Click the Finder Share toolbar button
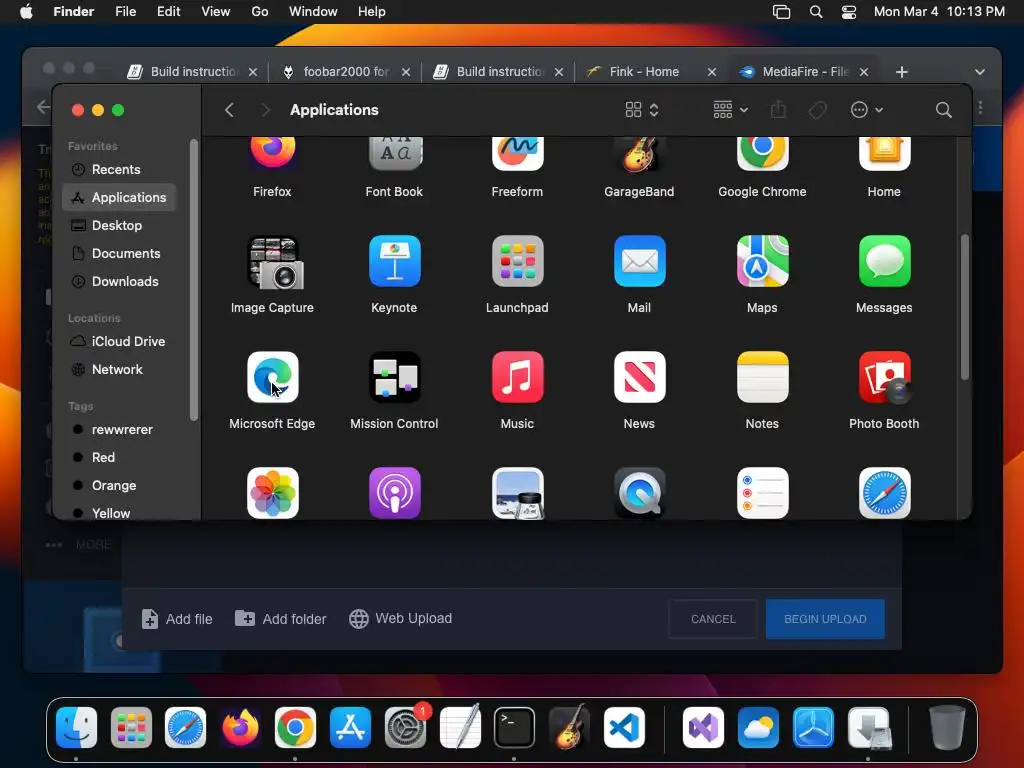Image resolution: width=1024 pixels, height=768 pixels. (778, 110)
